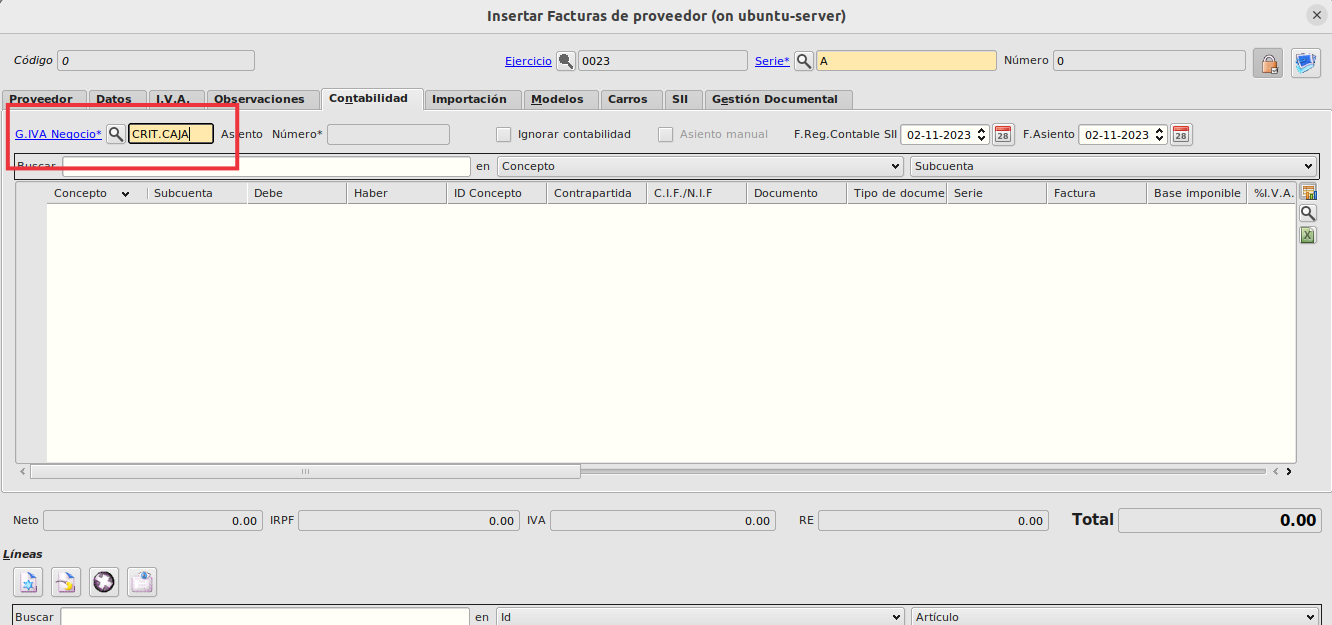Screen dimensions: 1332x625
Task: Click the IRPF amount field
Action: point(408,521)
